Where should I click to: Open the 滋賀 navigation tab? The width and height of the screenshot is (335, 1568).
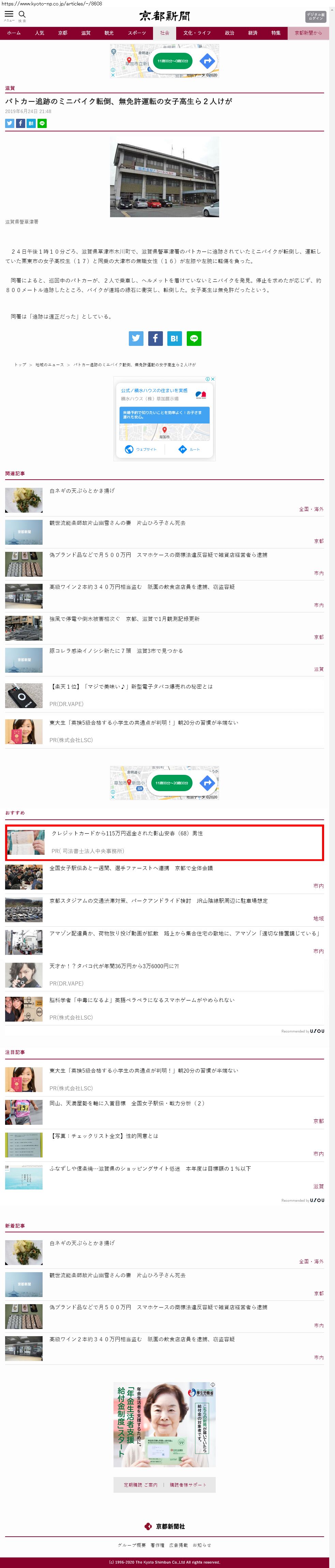click(x=86, y=33)
